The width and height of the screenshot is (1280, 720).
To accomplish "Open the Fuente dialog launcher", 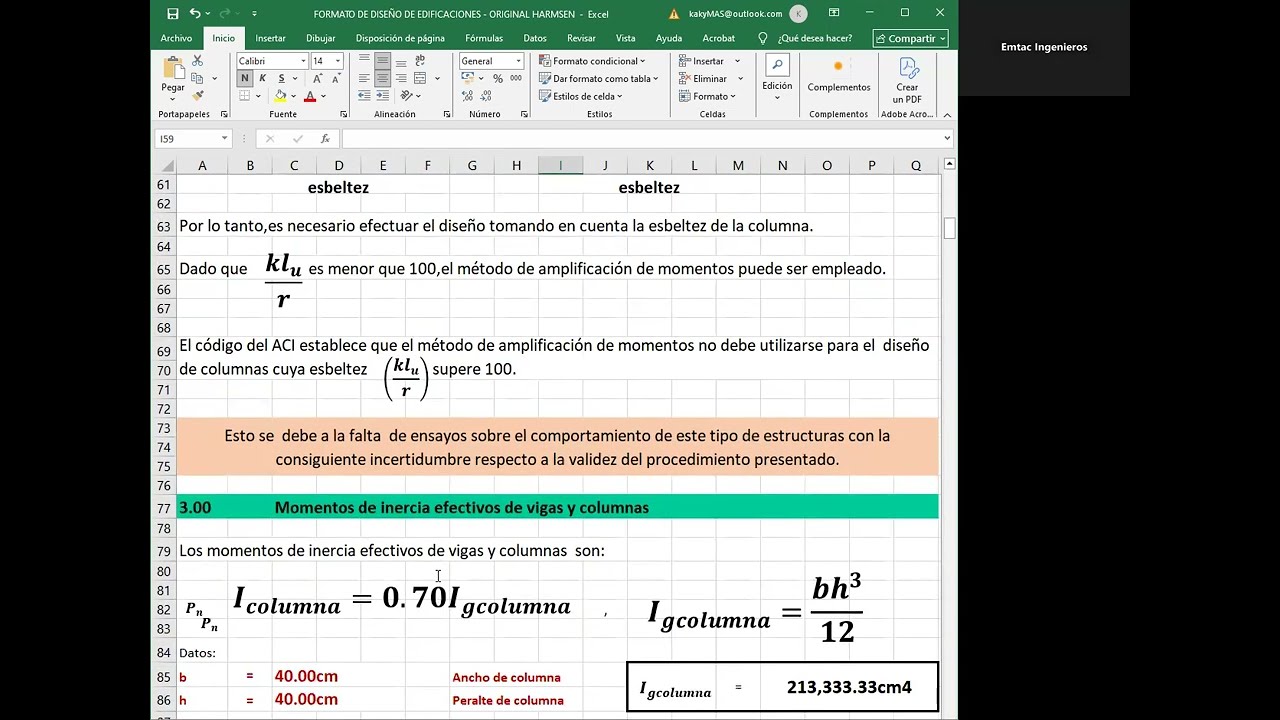I will click(x=343, y=114).
